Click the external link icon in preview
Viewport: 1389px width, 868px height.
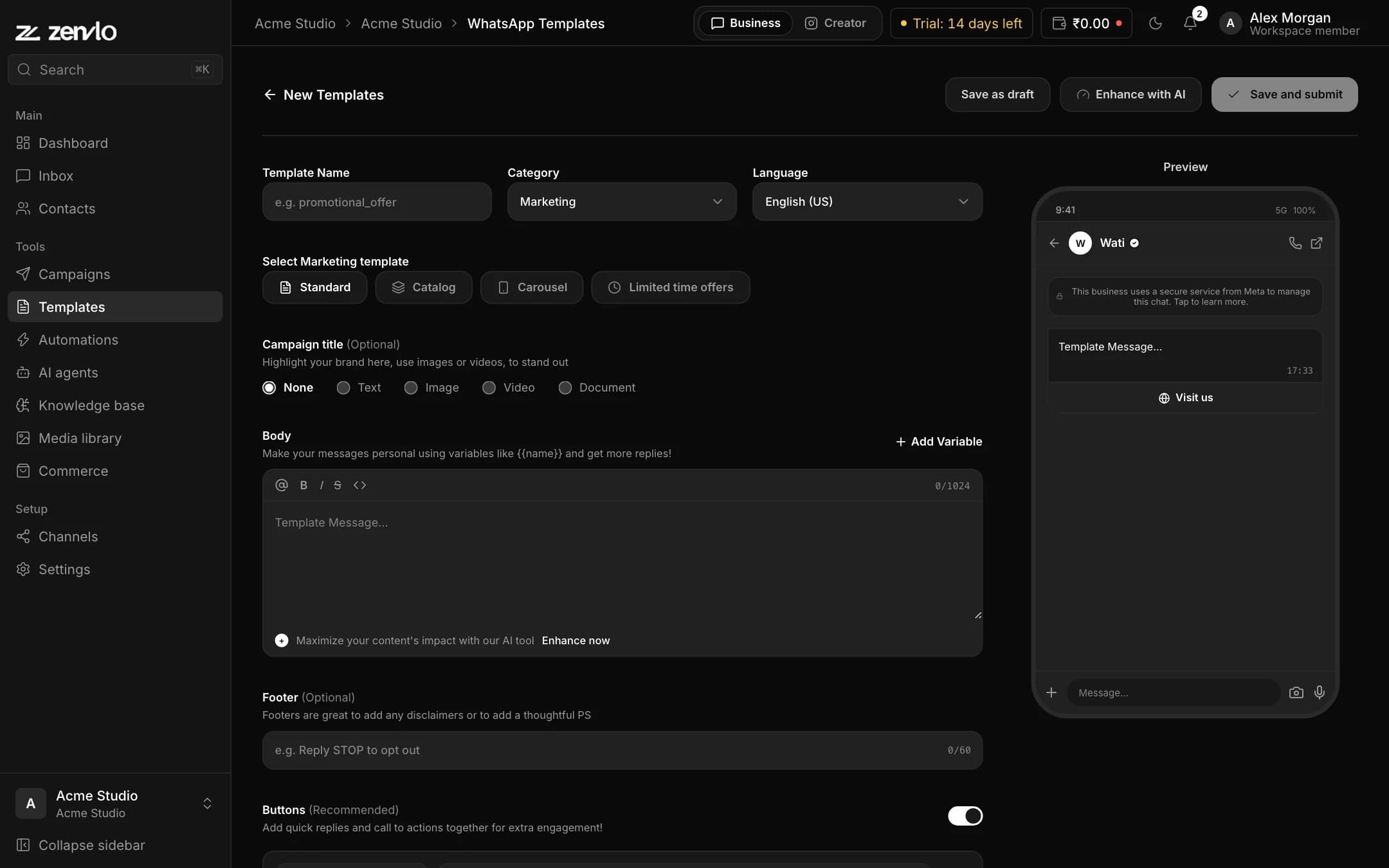click(x=1316, y=243)
